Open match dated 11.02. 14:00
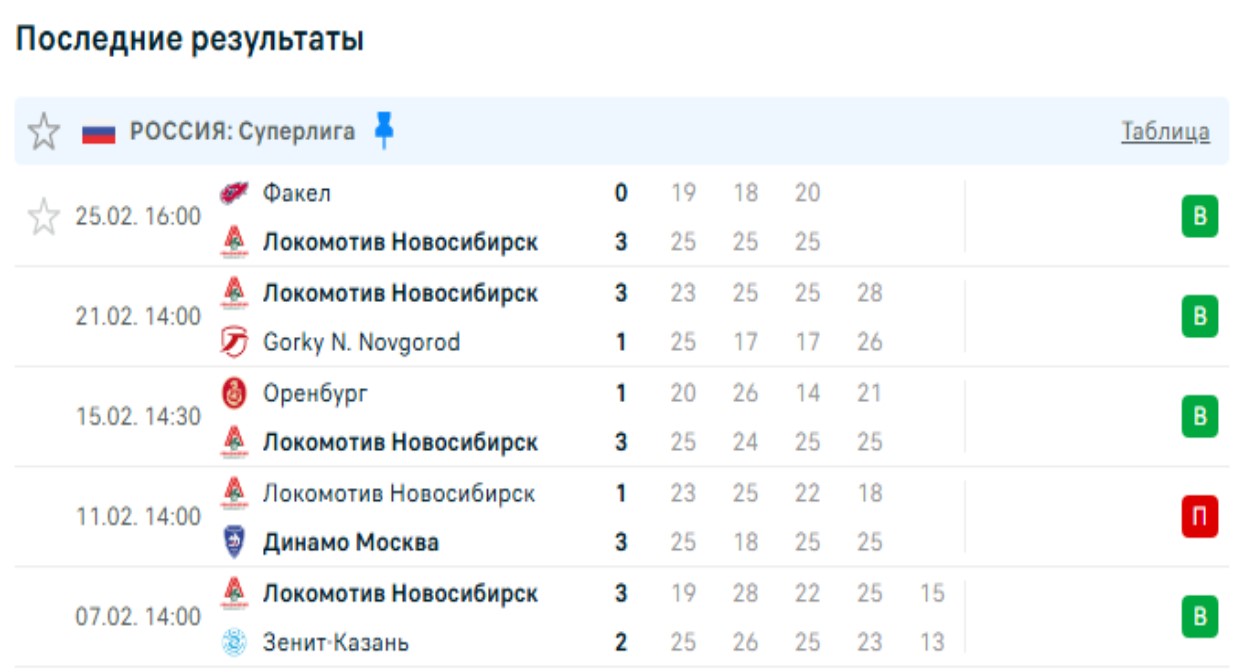Viewport: 1244px width, 672px height. click(x=138, y=517)
